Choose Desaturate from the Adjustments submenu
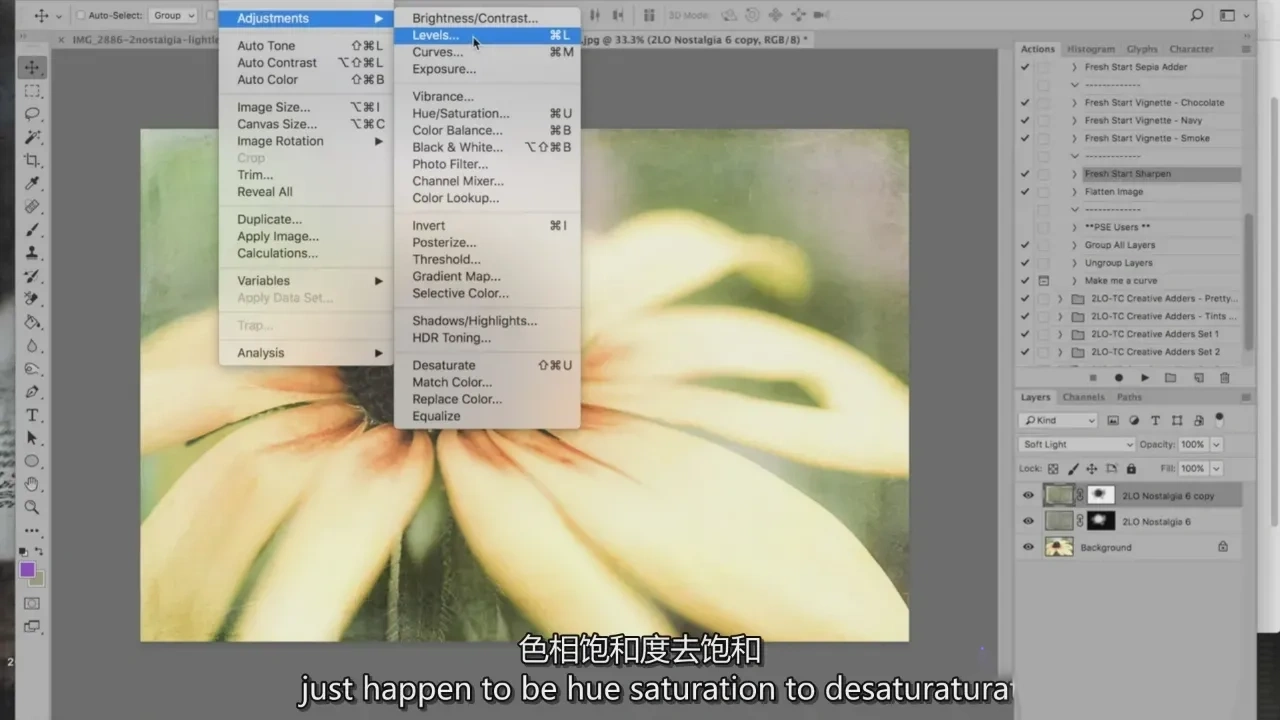1280x720 pixels. click(487, 365)
